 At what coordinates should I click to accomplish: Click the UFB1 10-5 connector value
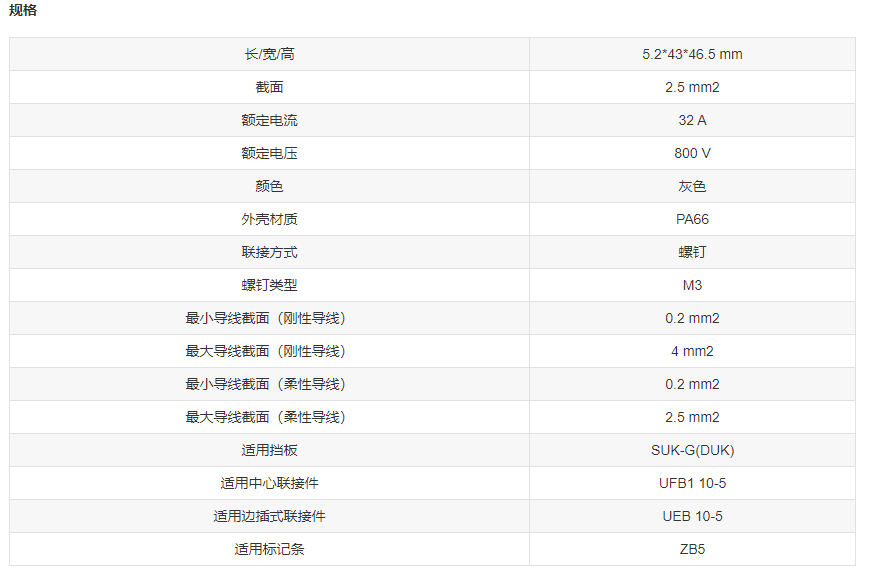692,483
